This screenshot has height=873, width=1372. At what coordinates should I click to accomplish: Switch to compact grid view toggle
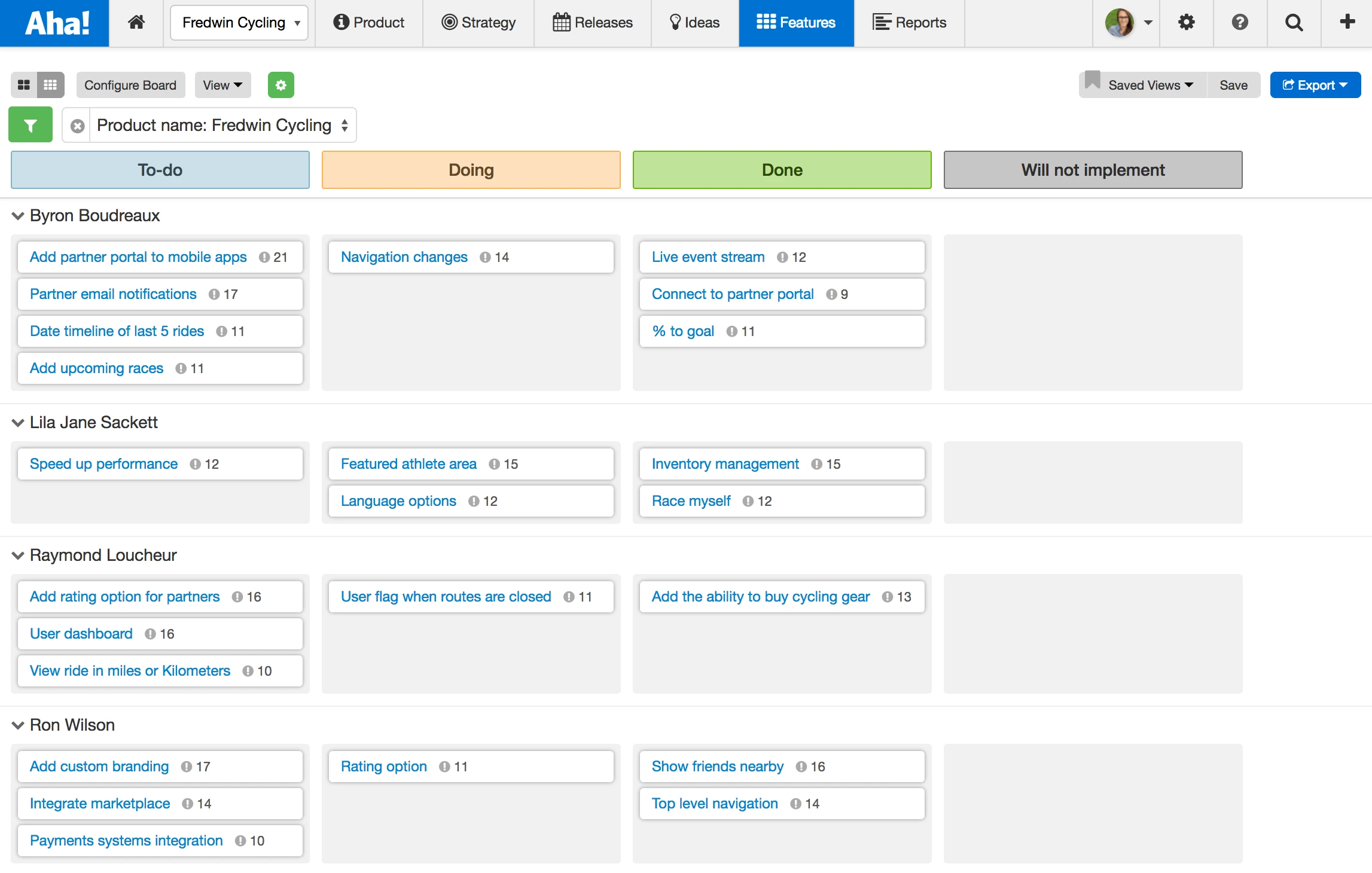pos(51,85)
